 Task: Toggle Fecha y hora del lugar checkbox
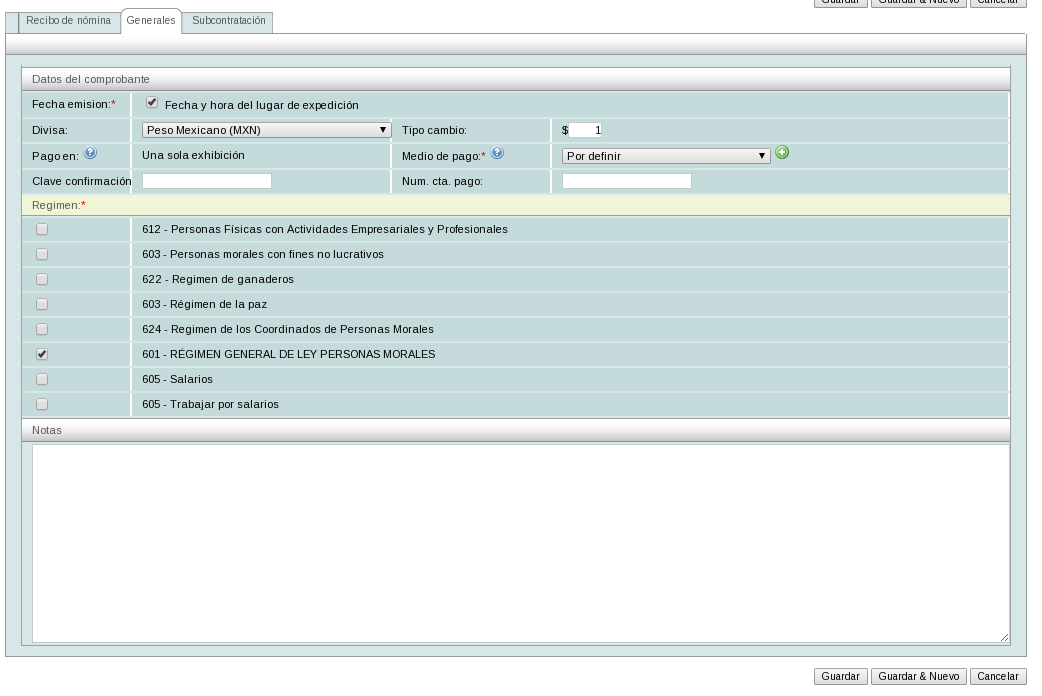click(x=152, y=103)
